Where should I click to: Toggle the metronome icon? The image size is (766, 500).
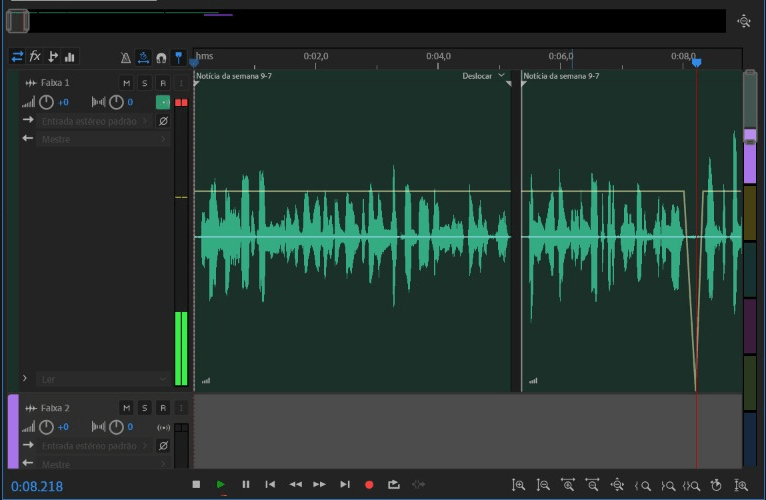(x=126, y=58)
